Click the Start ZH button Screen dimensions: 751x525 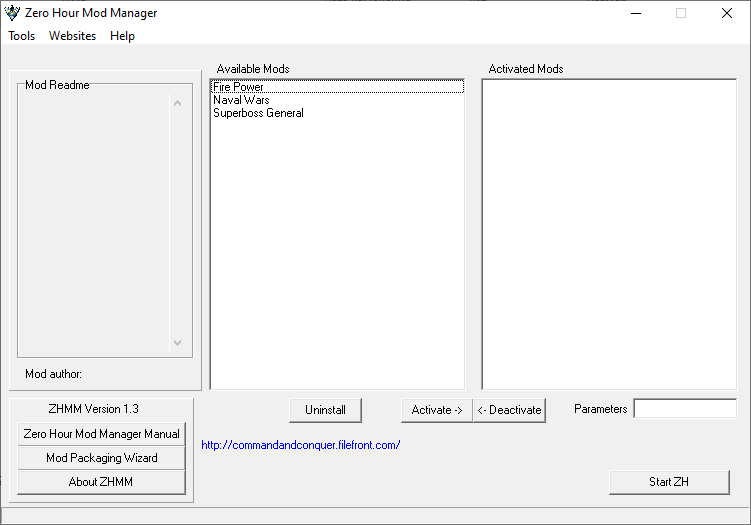[x=669, y=482]
